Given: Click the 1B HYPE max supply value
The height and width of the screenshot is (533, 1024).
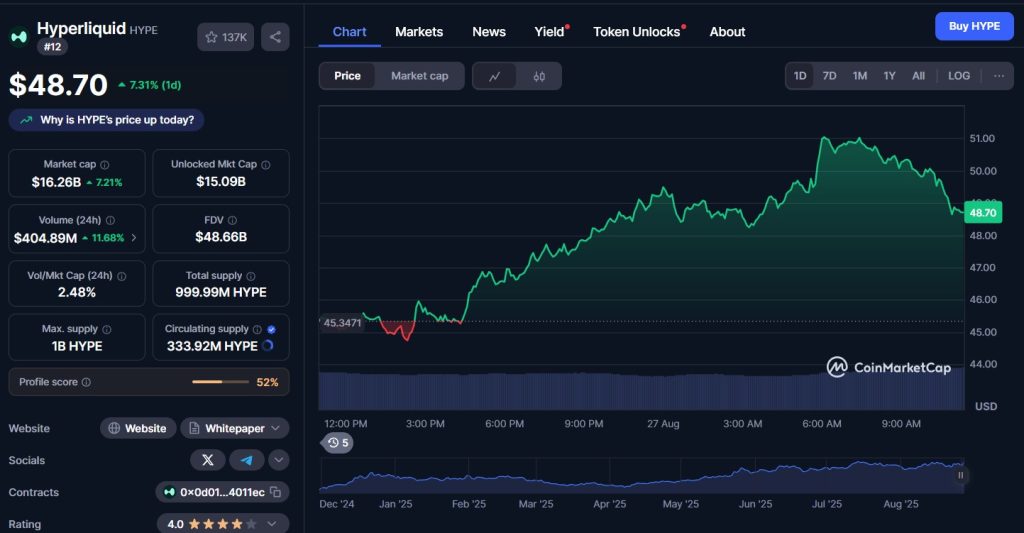Looking at the screenshot, I should (x=77, y=346).
